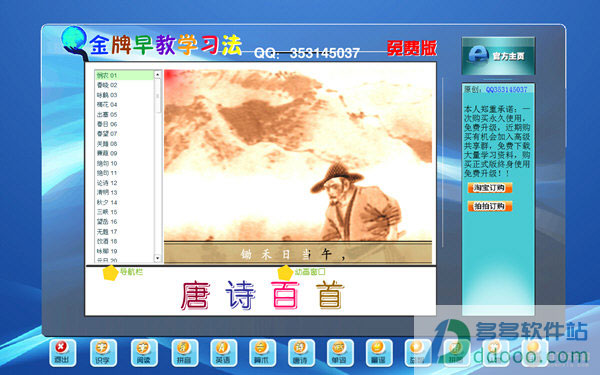Select poem 绝句 10 in the list
This screenshot has width=600, height=375.
point(124,163)
